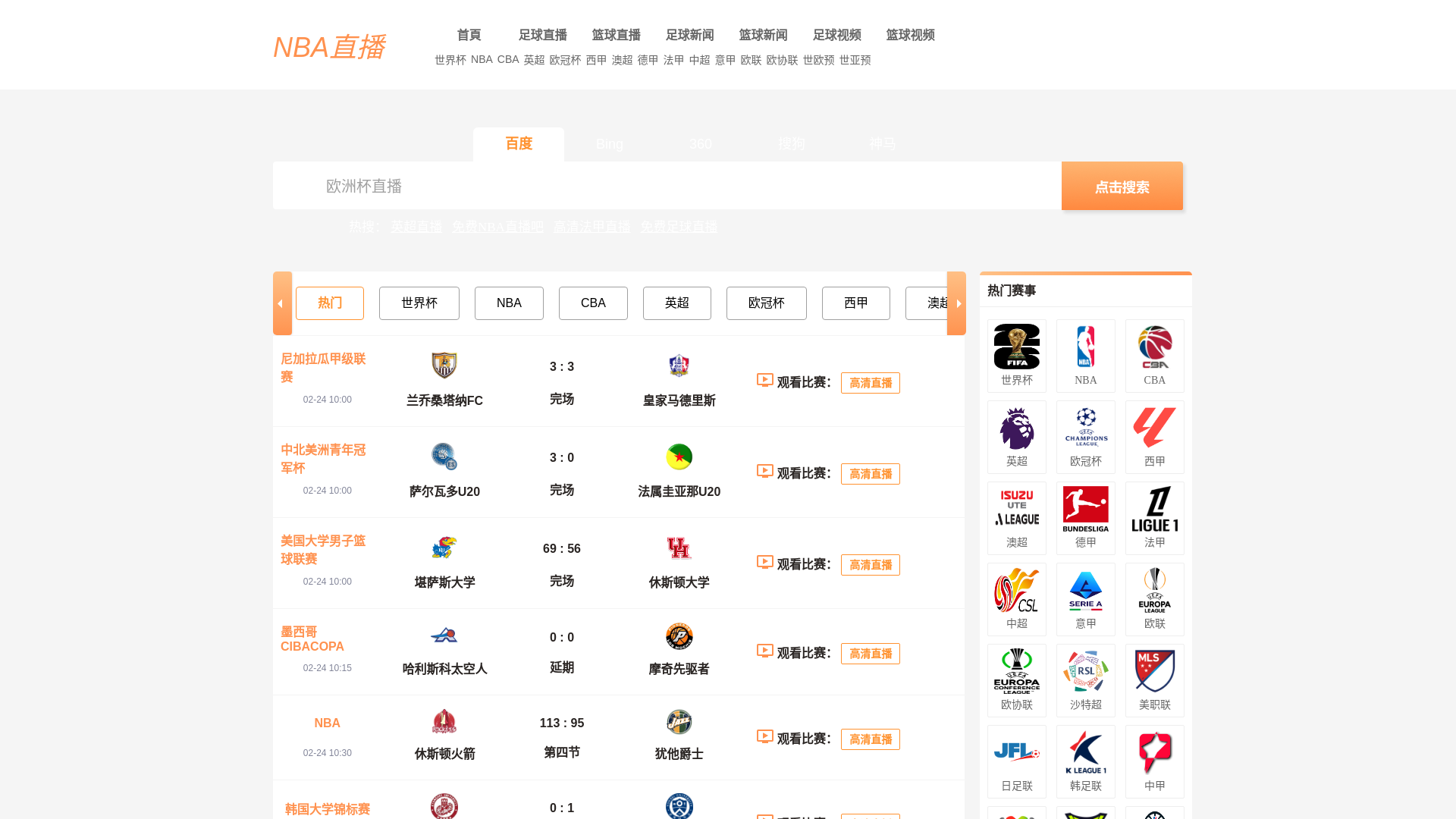Click the 犹他爵士 team logo
This screenshot has width=1456, height=819.
[x=679, y=722]
